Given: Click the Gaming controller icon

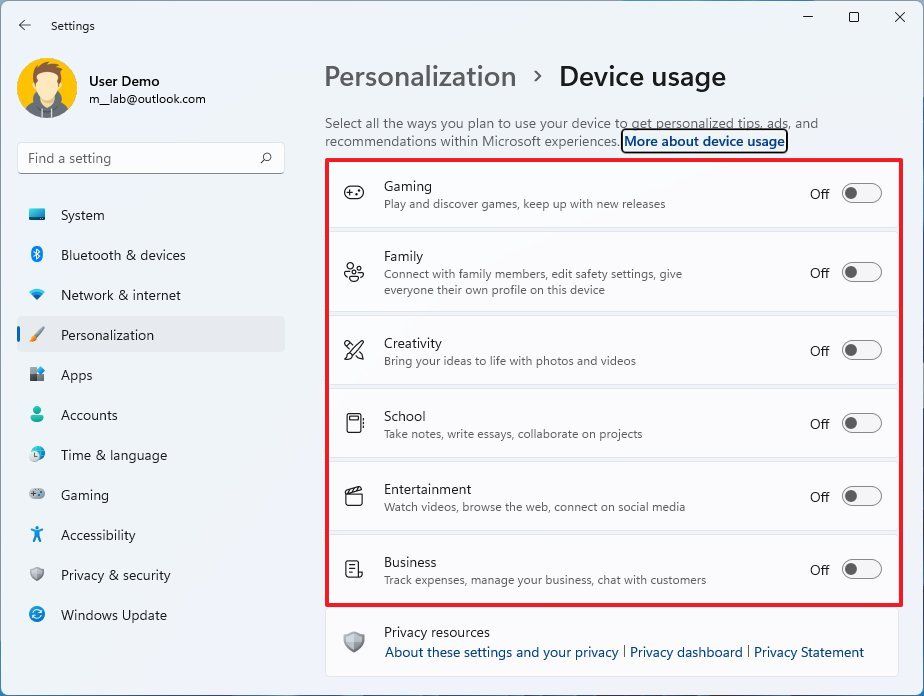Looking at the screenshot, I should point(353,193).
